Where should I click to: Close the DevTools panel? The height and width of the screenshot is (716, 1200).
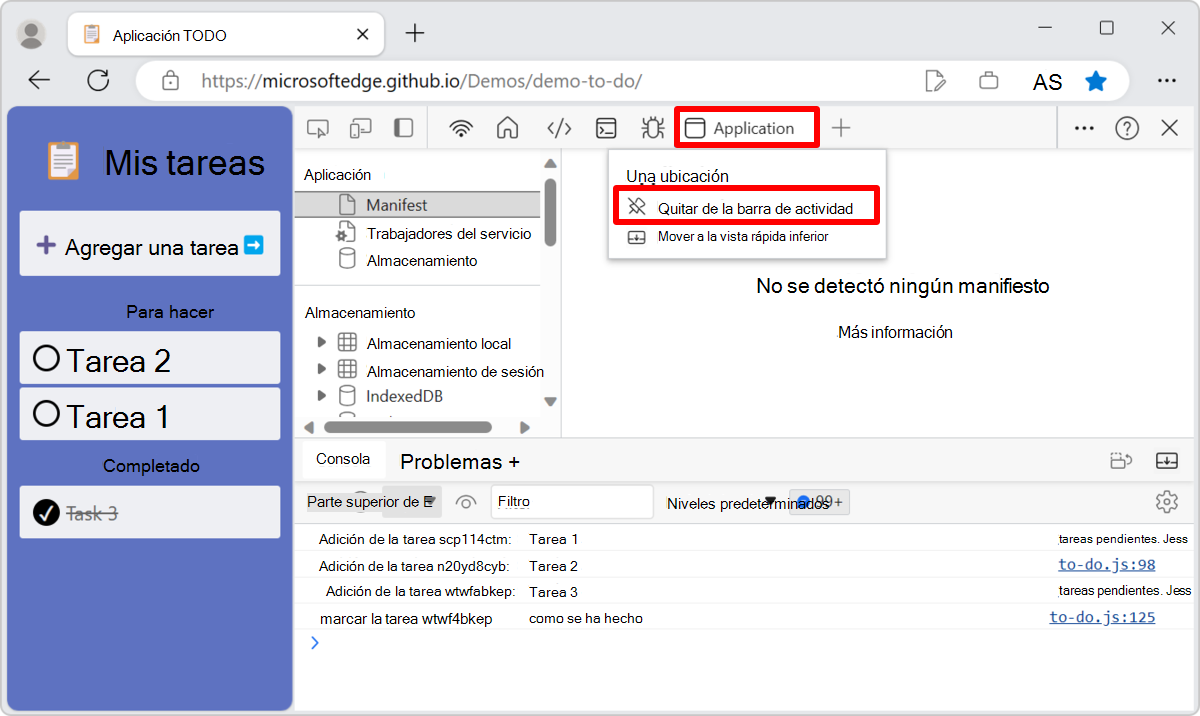[x=1169, y=128]
